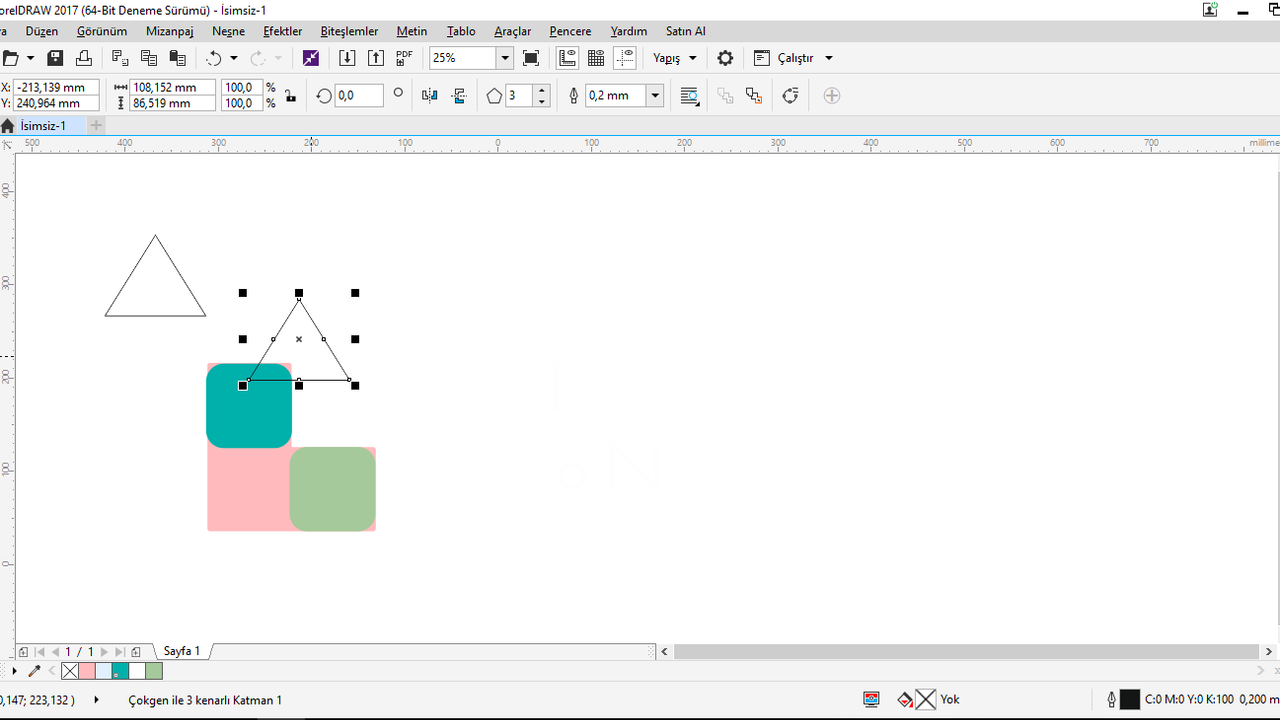Toggle rulers visibility button

click(x=567, y=58)
